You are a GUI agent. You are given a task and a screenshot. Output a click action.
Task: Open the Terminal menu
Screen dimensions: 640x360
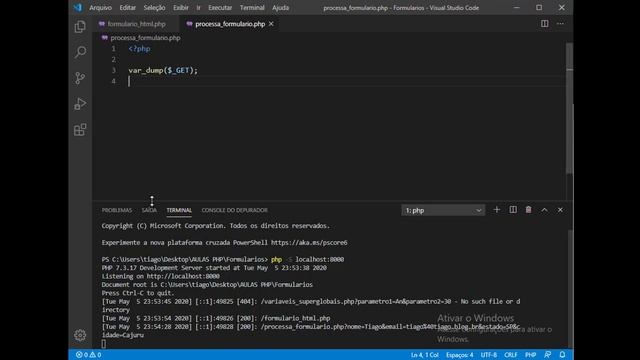click(252, 7)
